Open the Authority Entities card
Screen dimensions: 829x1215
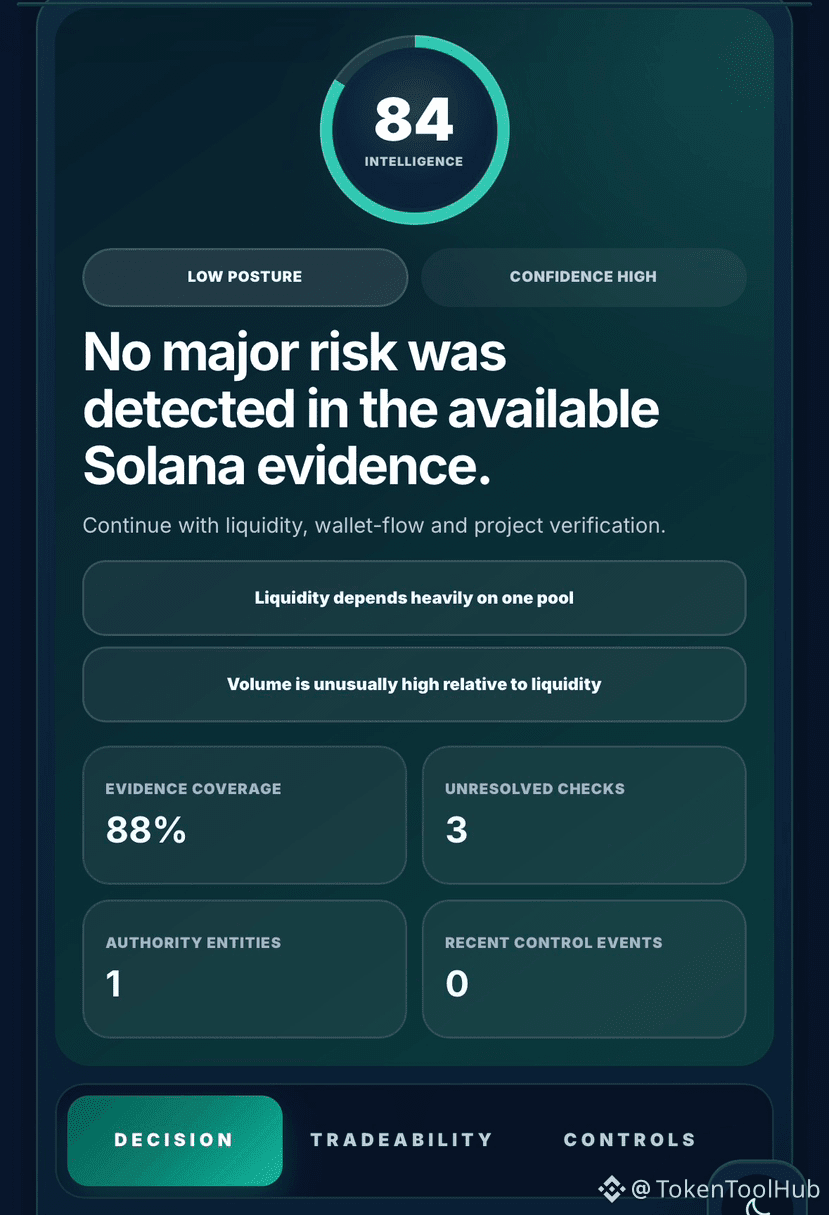click(245, 969)
